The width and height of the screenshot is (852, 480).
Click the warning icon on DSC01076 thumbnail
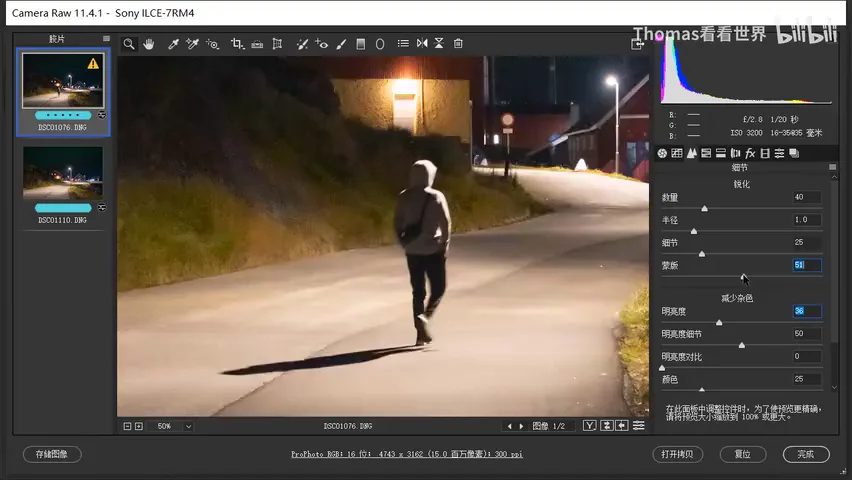point(93,64)
